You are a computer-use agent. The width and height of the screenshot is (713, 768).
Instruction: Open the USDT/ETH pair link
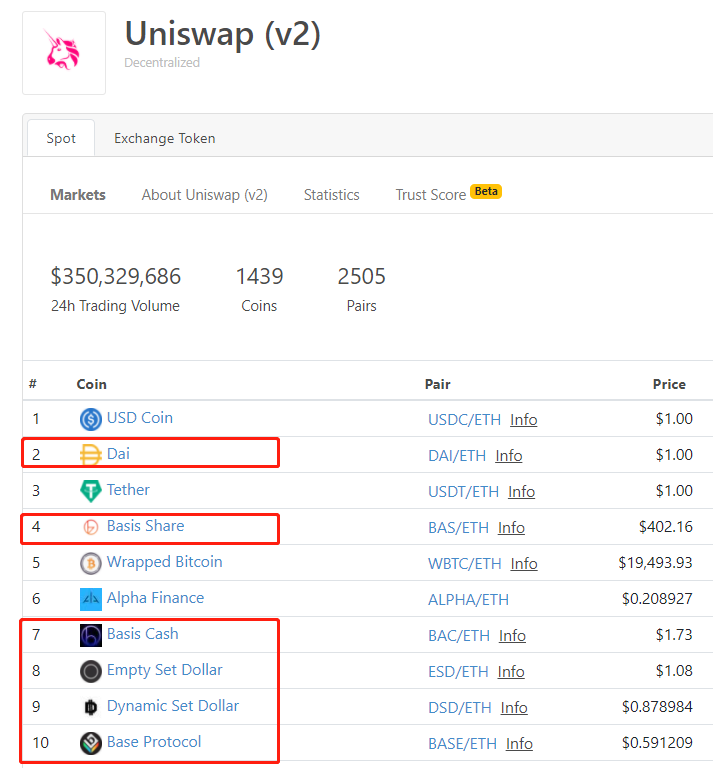pos(463,492)
